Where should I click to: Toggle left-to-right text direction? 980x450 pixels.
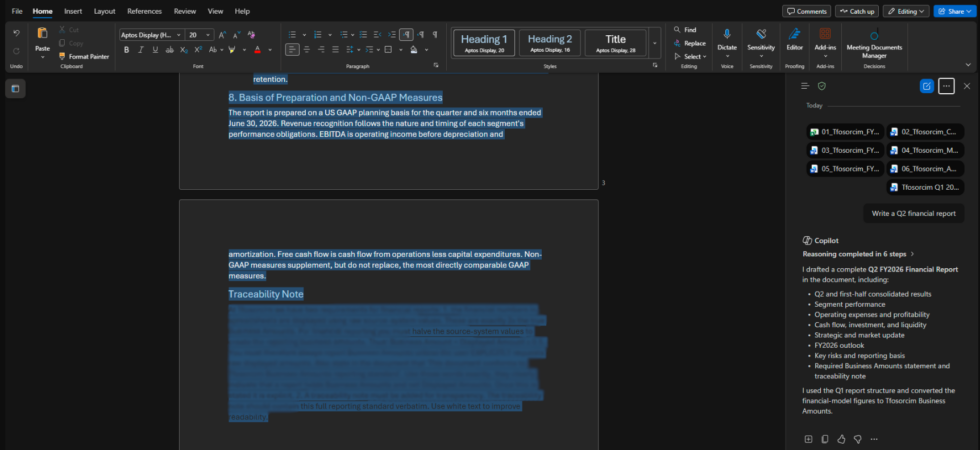(x=406, y=34)
